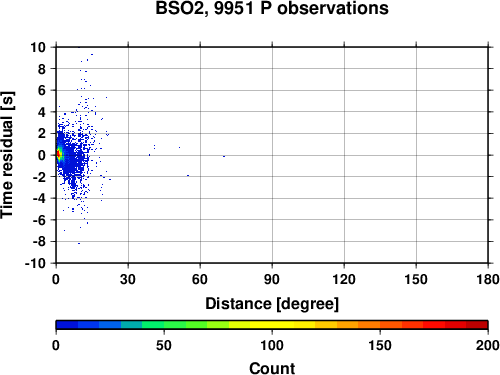The height and width of the screenshot is (375, 500).
Task: Click the yellow segment of the colorbar
Action: pyautogui.click(x=272, y=325)
